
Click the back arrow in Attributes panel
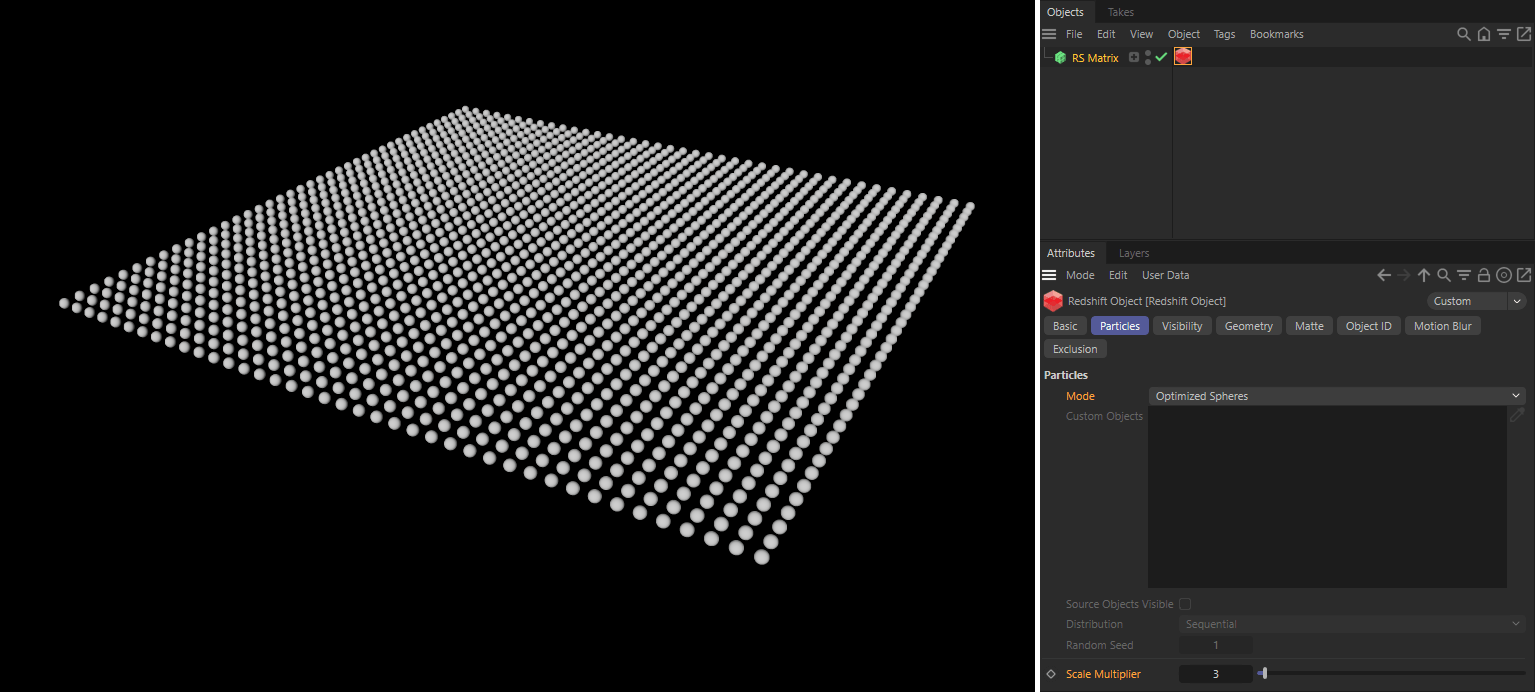[x=1383, y=274]
